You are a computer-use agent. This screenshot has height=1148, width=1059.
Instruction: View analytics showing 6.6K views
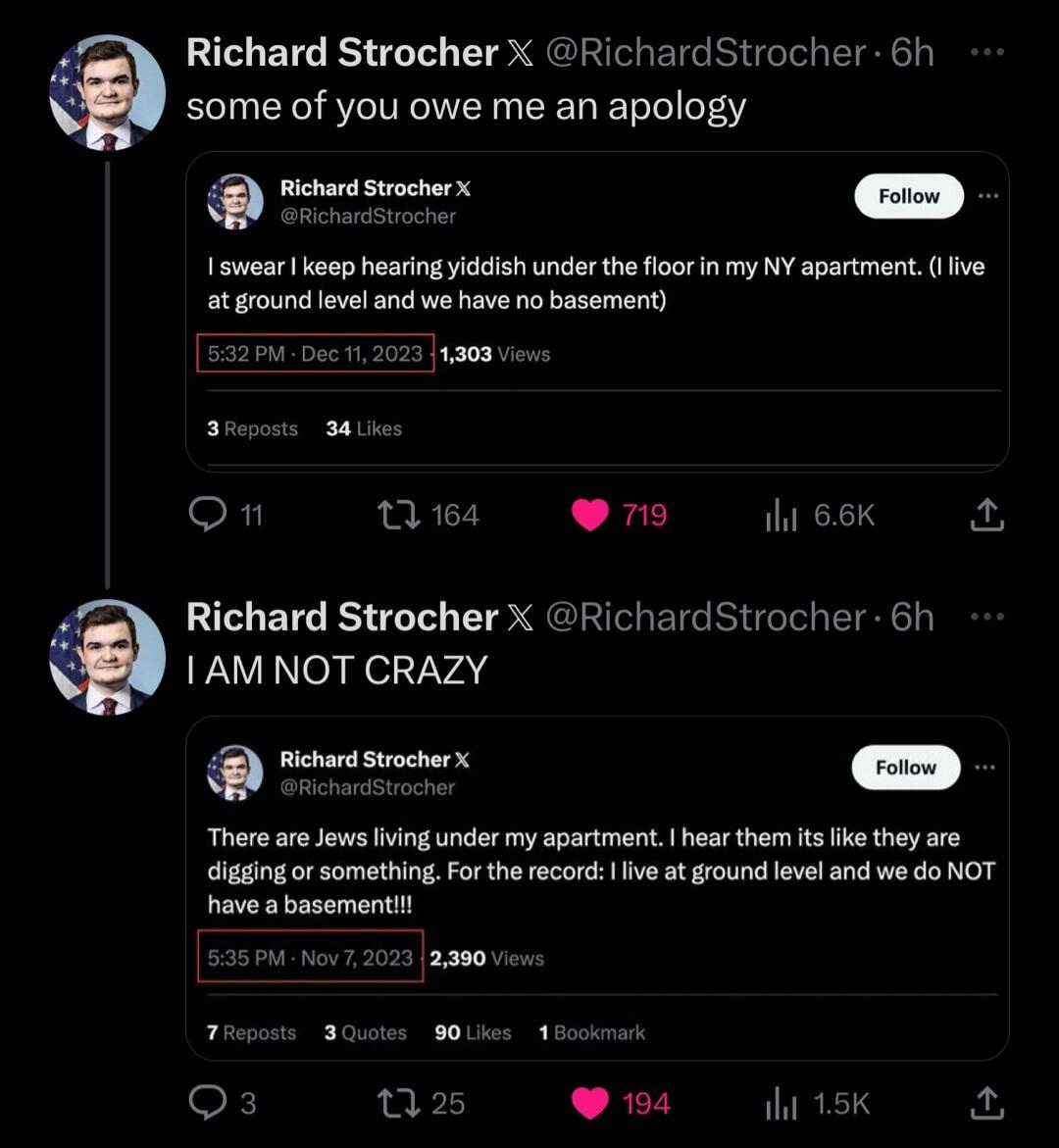pyautogui.click(x=781, y=516)
